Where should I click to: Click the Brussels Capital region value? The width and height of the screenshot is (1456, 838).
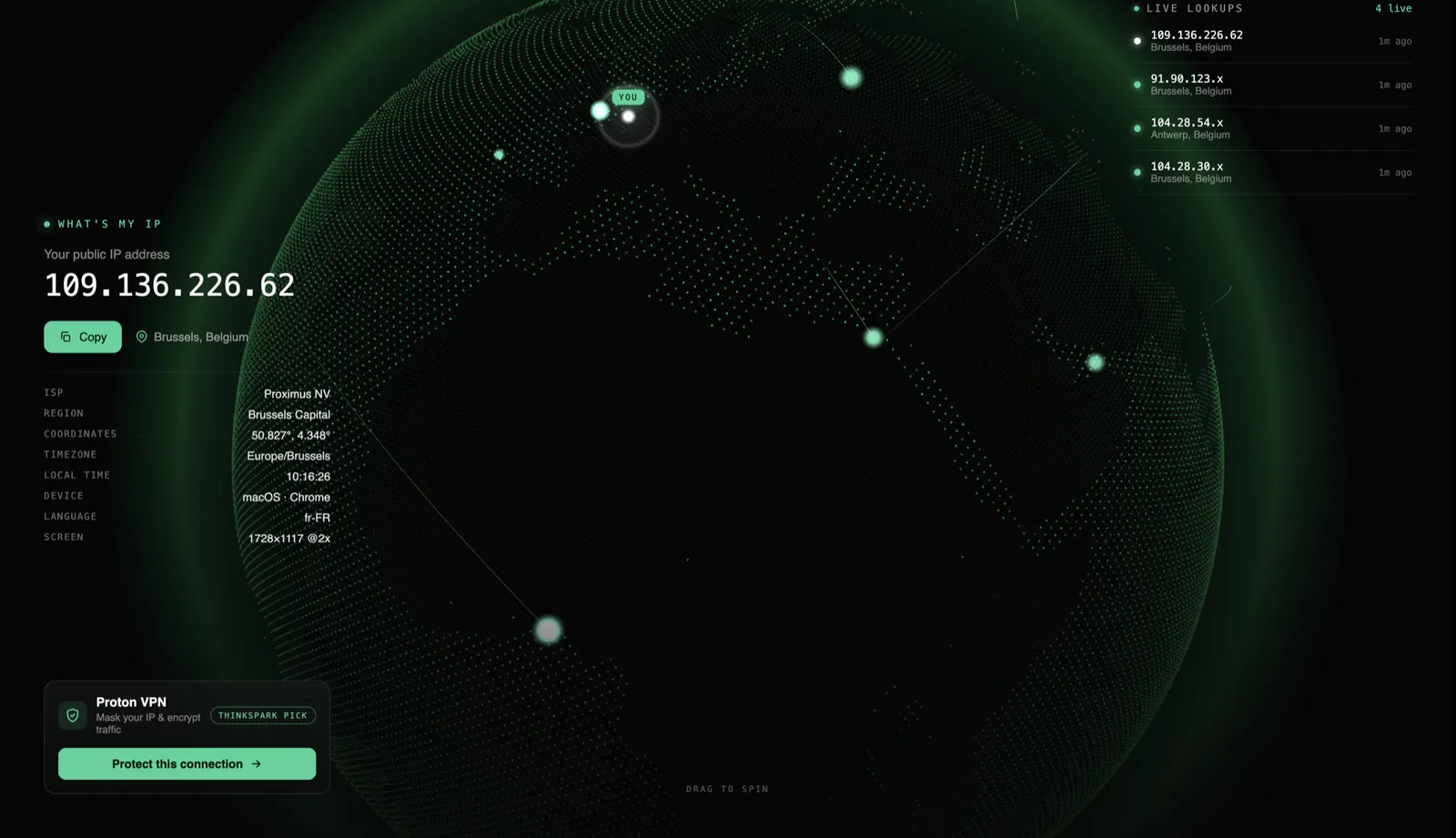pyautogui.click(x=289, y=415)
